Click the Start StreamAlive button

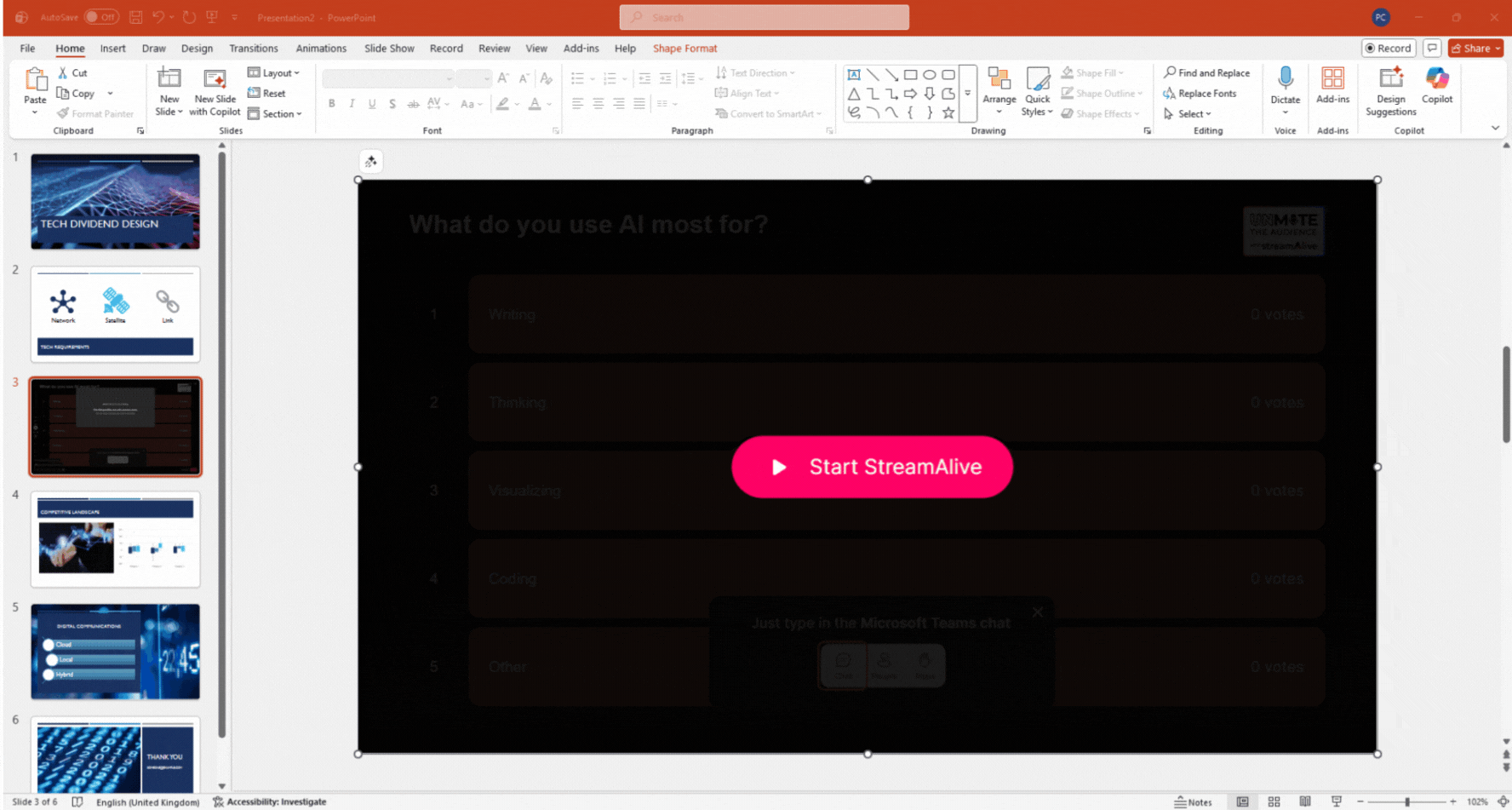(872, 467)
